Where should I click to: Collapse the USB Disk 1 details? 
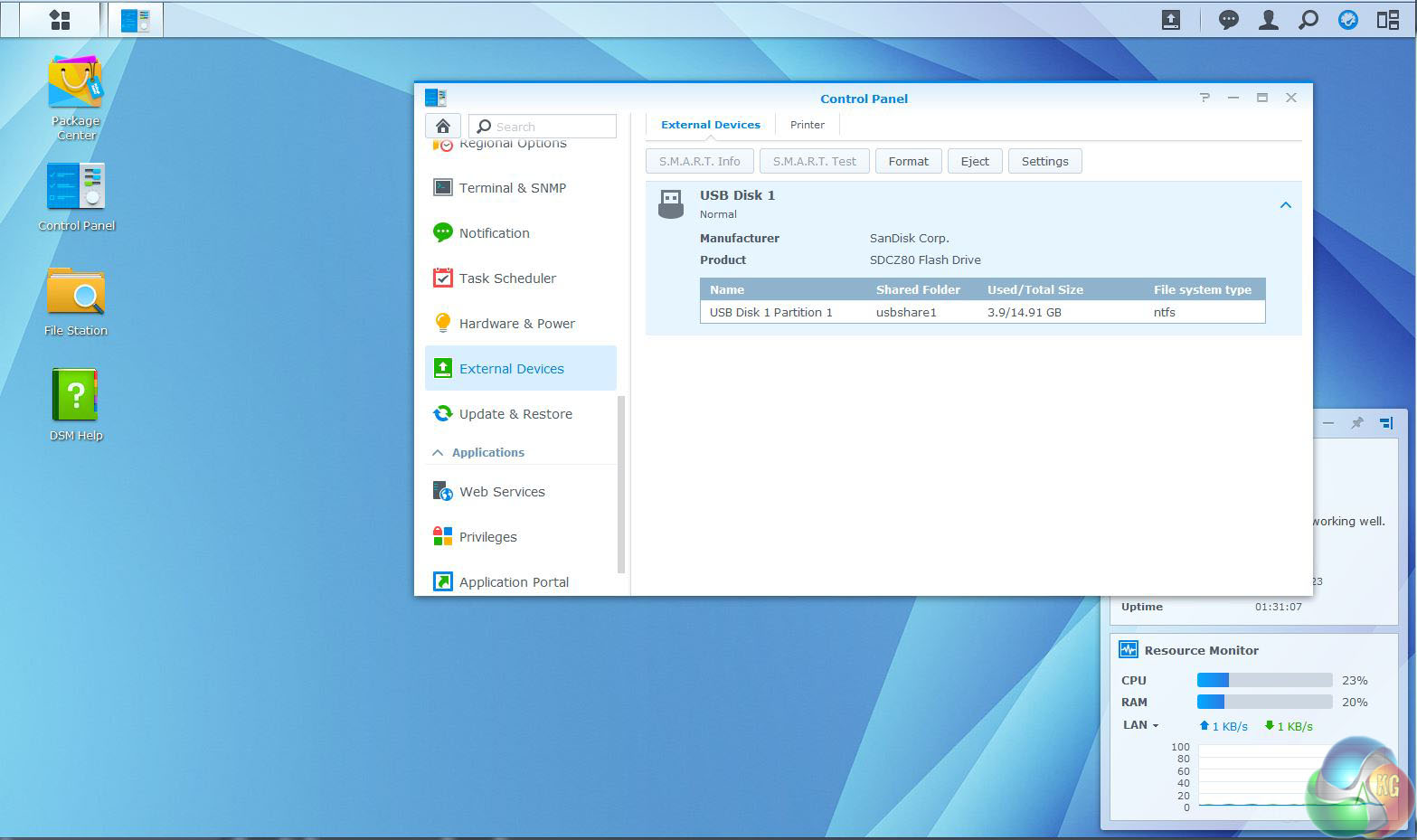[x=1285, y=205]
